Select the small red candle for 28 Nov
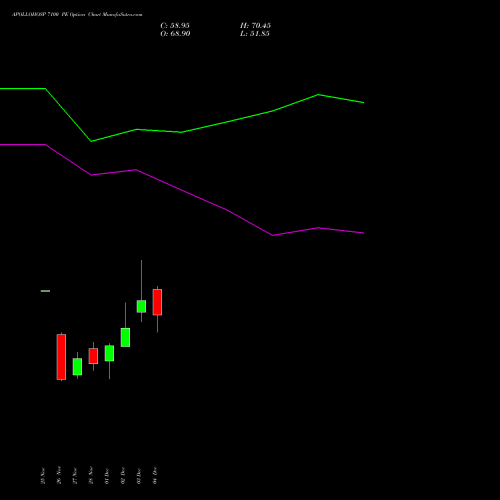Image resolution: width=500 pixels, height=500 pixels. click(x=93, y=356)
